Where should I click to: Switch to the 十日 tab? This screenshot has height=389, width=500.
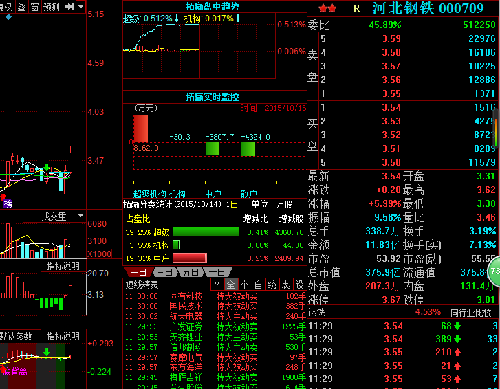[x=217, y=272]
